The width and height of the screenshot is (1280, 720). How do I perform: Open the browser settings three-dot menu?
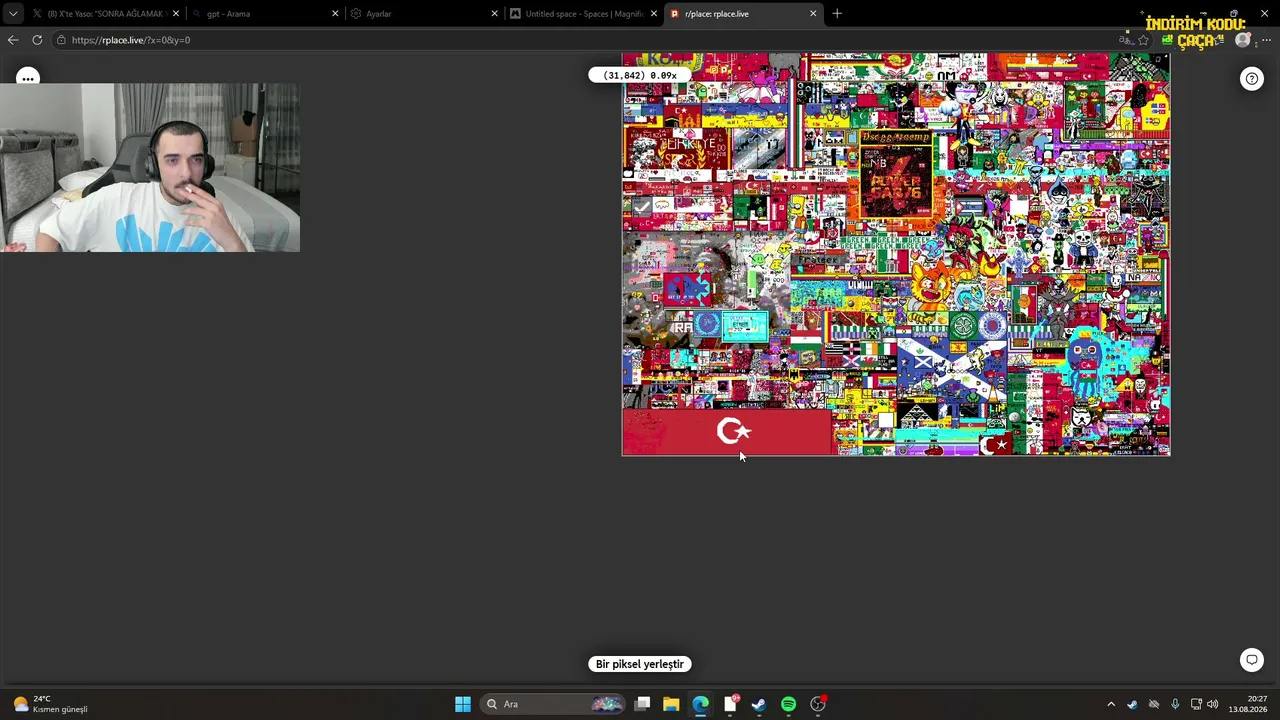point(1267,40)
